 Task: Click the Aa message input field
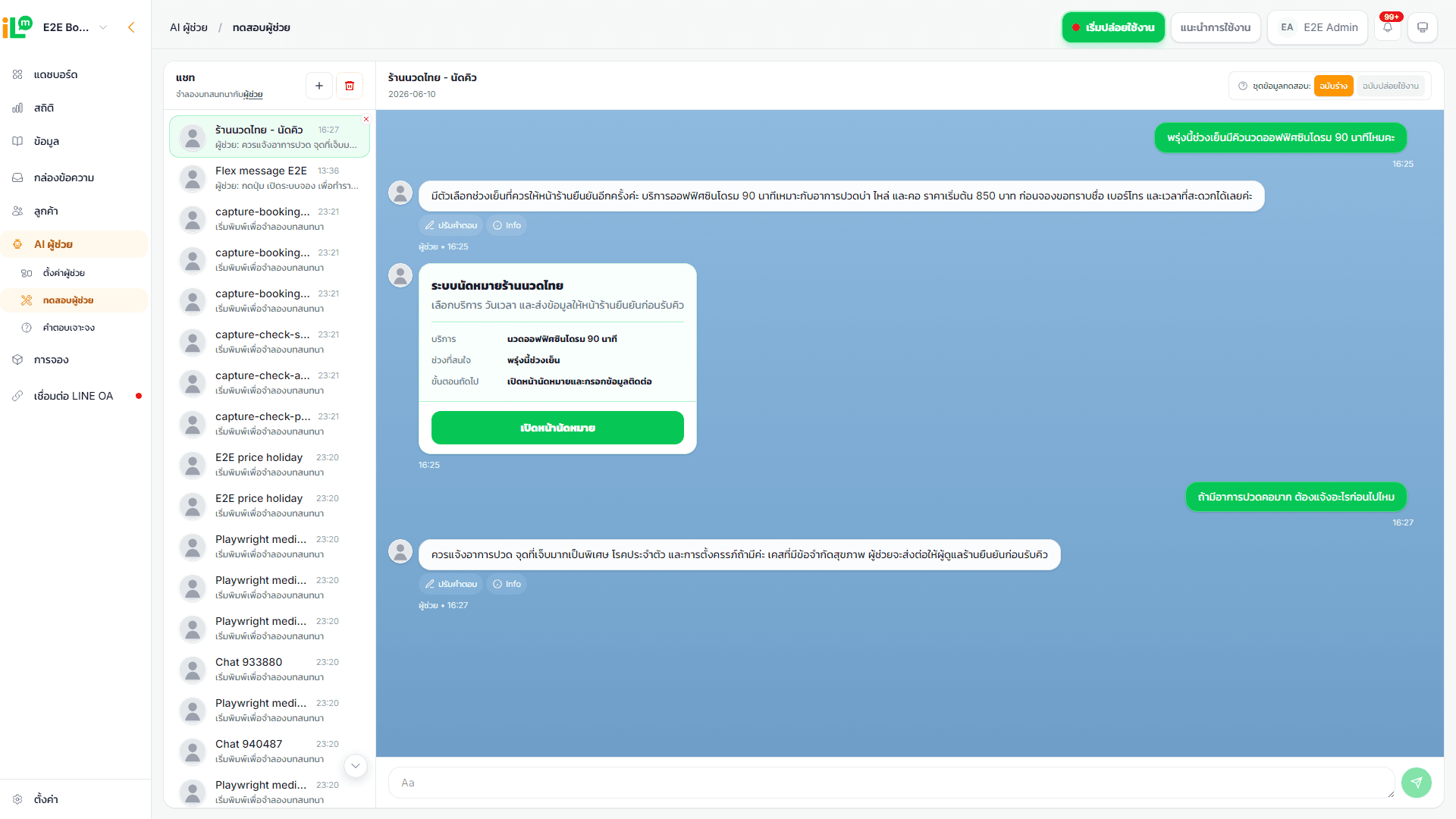tap(891, 783)
